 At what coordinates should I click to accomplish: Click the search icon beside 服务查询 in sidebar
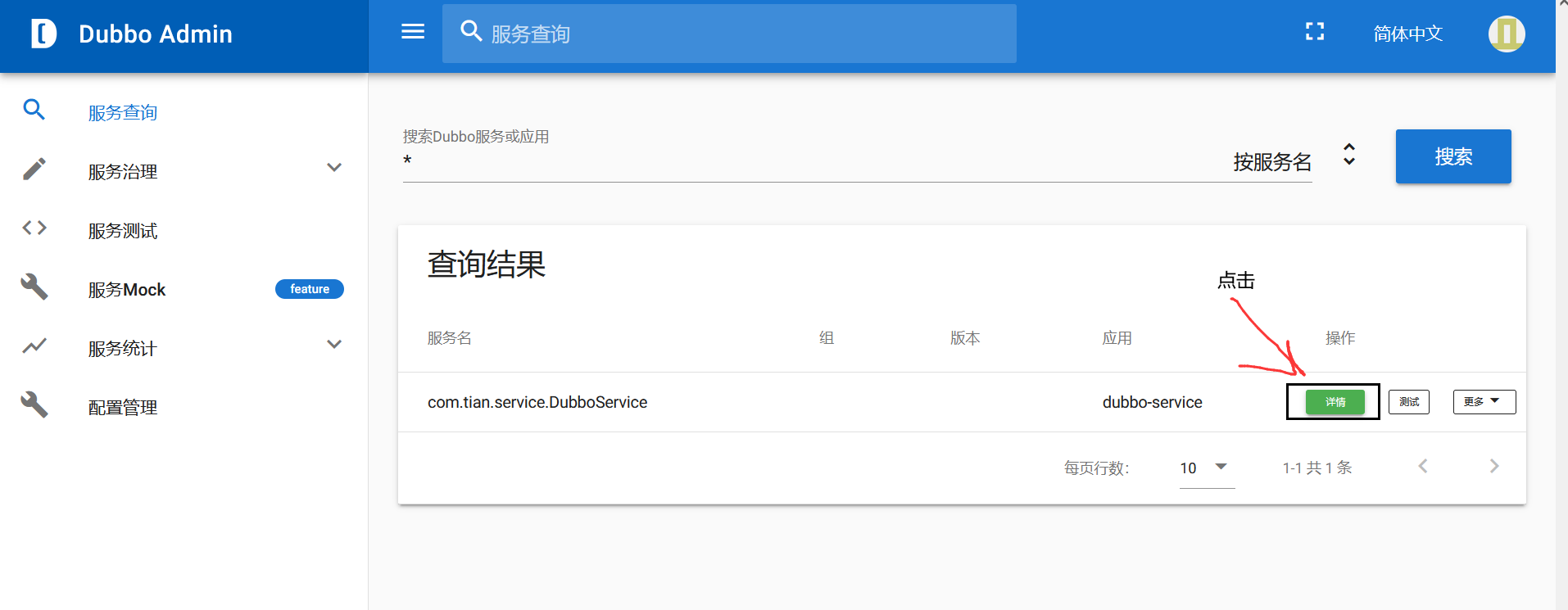[x=34, y=110]
